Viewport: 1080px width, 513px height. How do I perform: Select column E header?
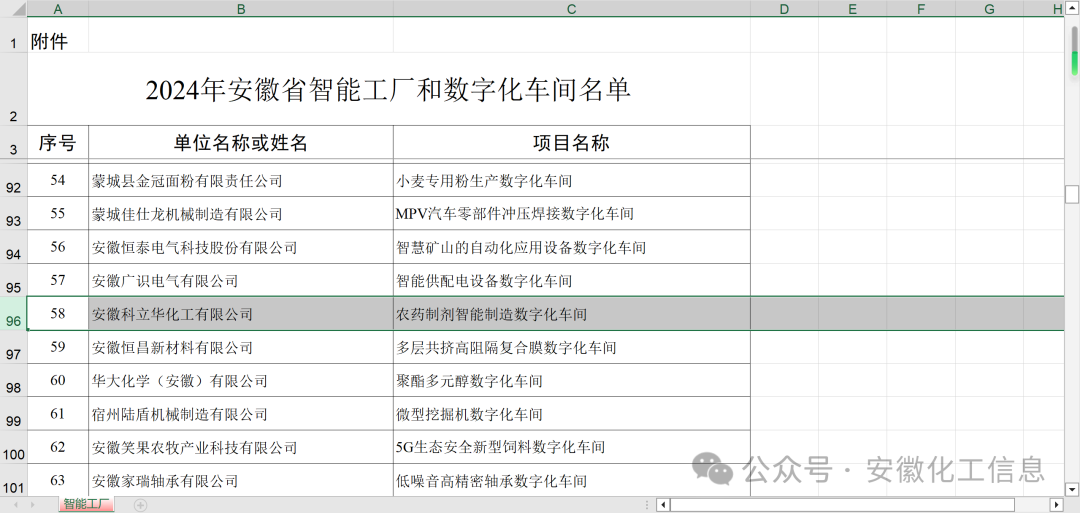pyautogui.click(x=853, y=8)
